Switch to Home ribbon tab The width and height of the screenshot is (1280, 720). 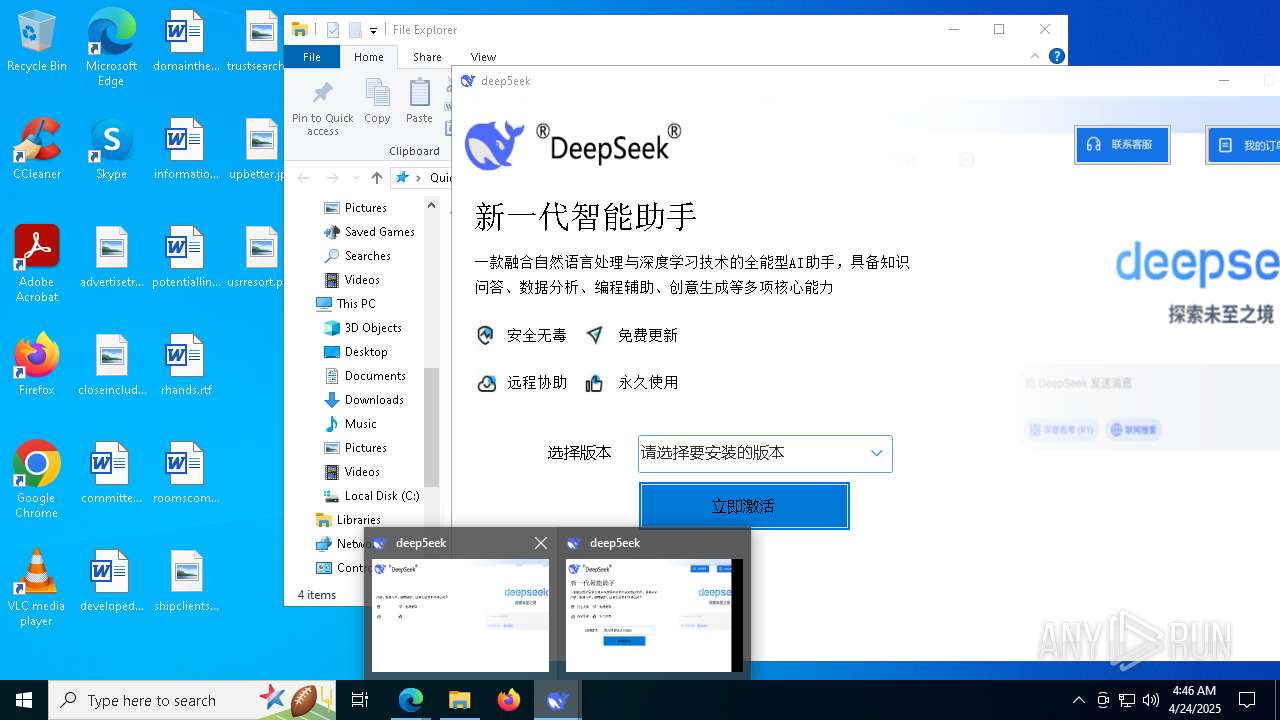(x=368, y=57)
